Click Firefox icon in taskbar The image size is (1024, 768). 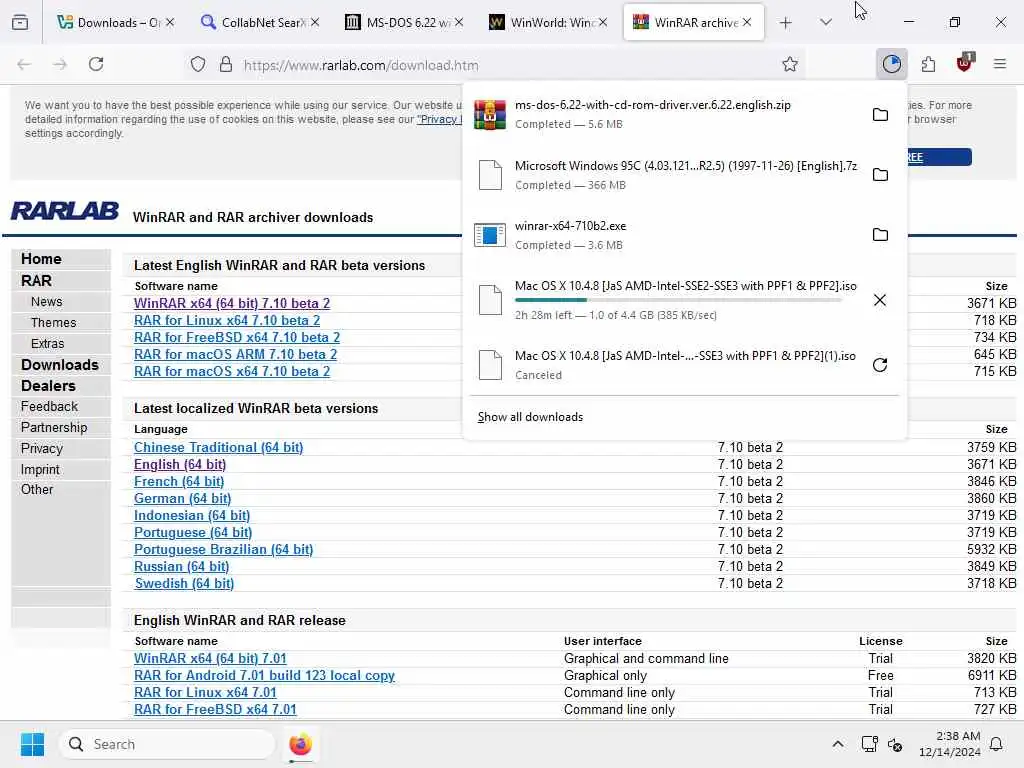pyautogui.click(x=300, y=744)
